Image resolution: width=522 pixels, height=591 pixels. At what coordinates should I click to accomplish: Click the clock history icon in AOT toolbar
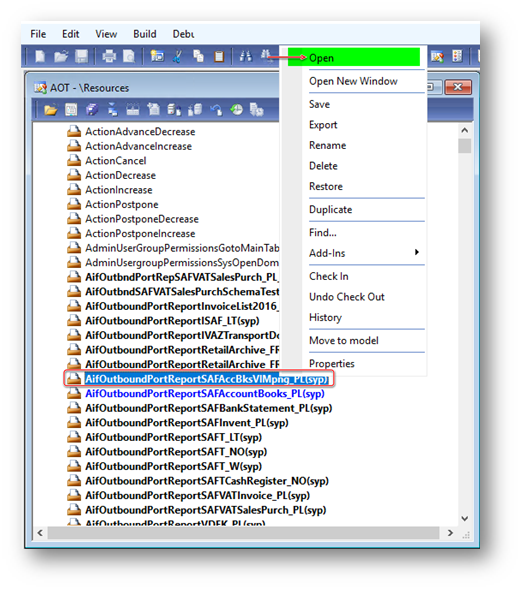(x=237, y=110)
